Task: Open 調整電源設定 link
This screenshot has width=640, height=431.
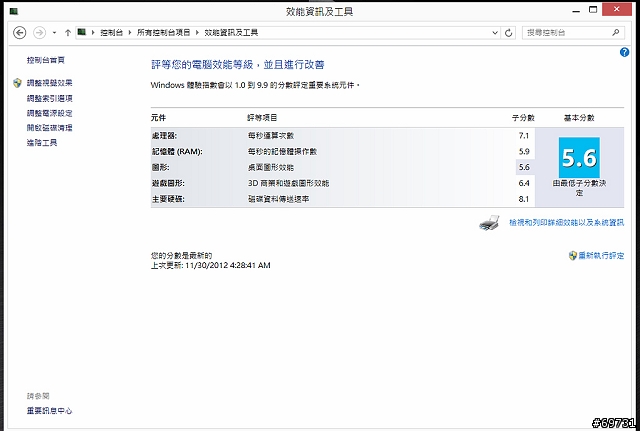Action: (49, 113)
